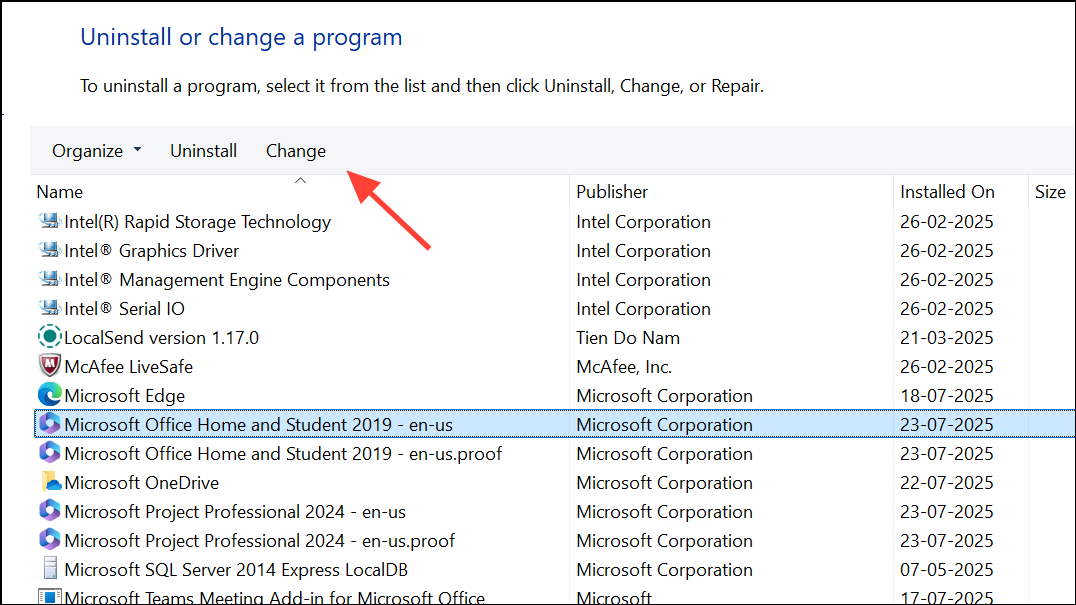1076x605 pixels.
Task: Click the McAfee LiveSafe shield icon
Action: tap(50, 366)
